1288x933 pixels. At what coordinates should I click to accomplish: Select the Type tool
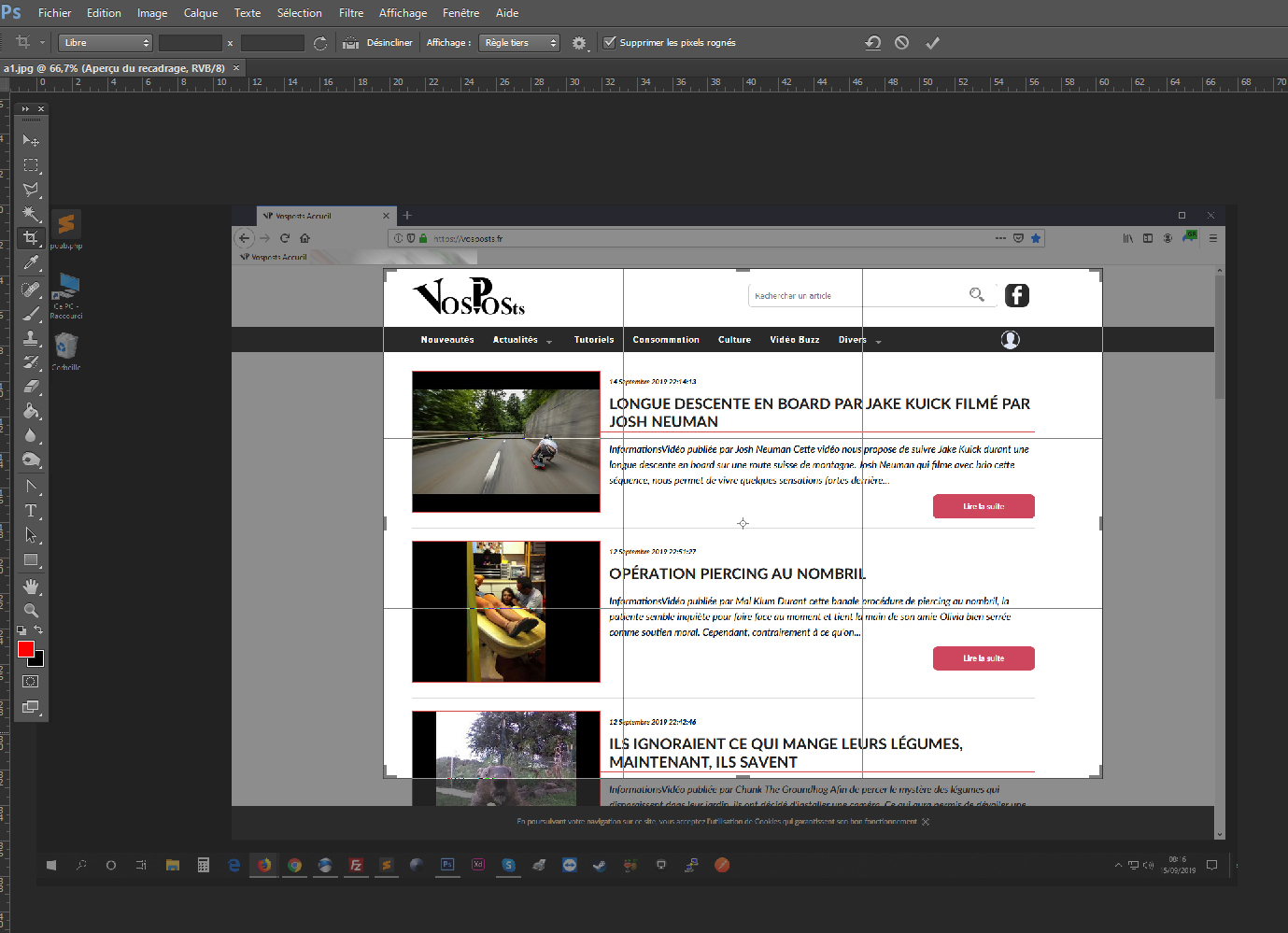[31, 511]
